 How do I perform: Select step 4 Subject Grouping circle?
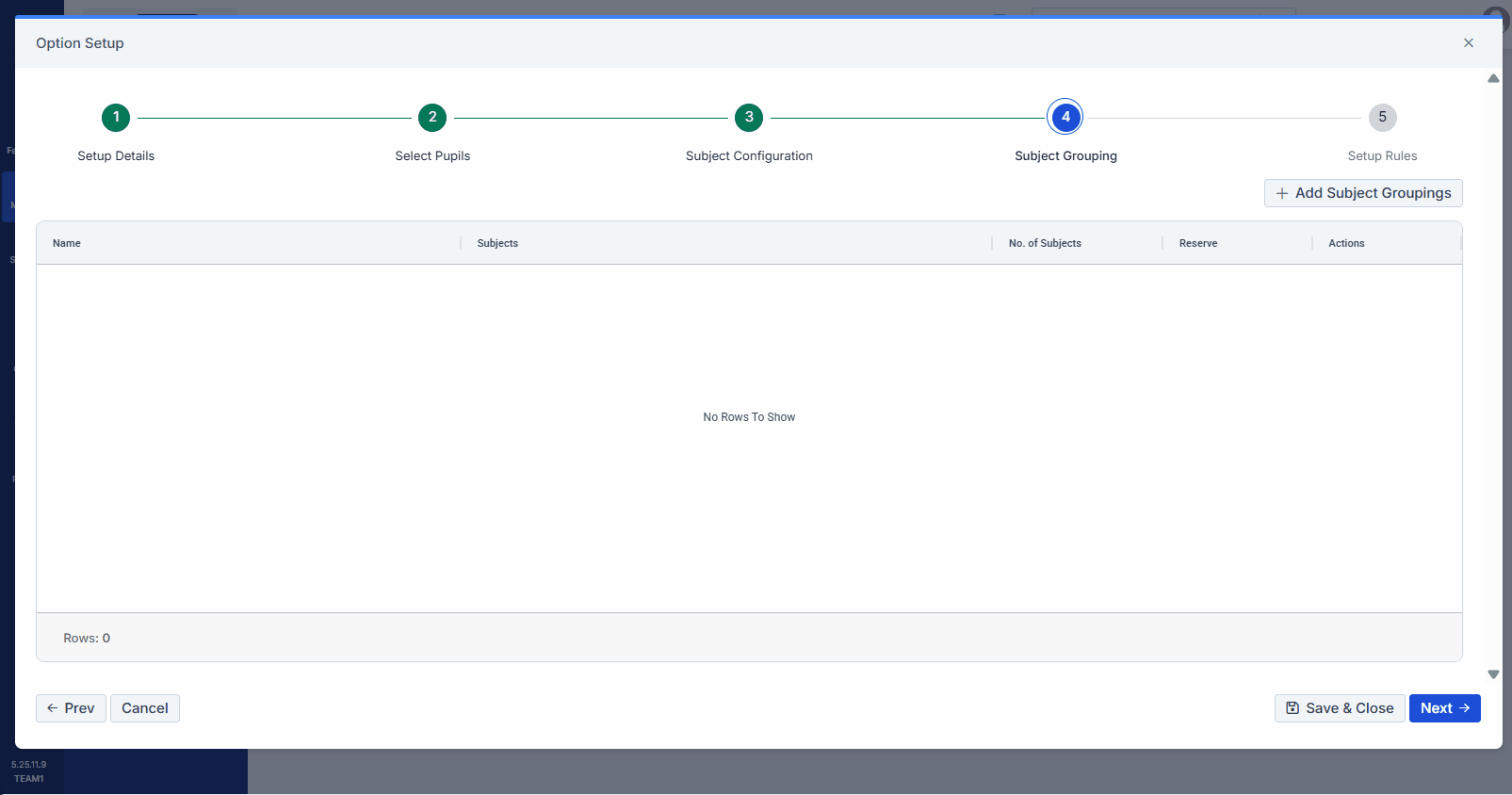coord(1065,118)
